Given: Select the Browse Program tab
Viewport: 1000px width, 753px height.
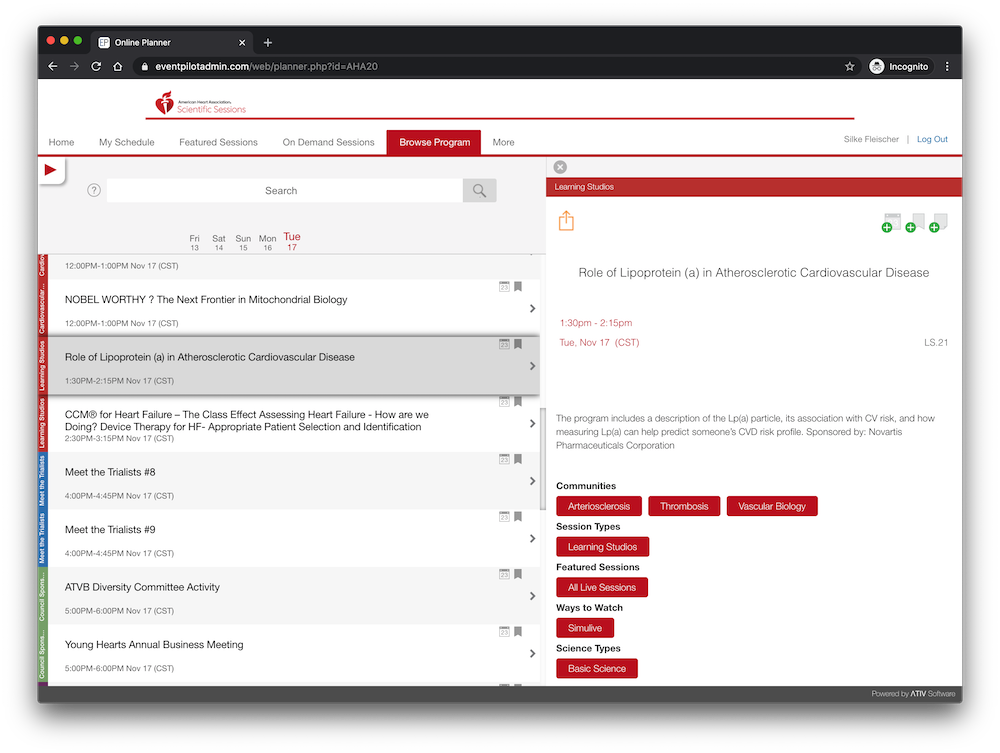Looking at the screenshot, I should (434, 142).
